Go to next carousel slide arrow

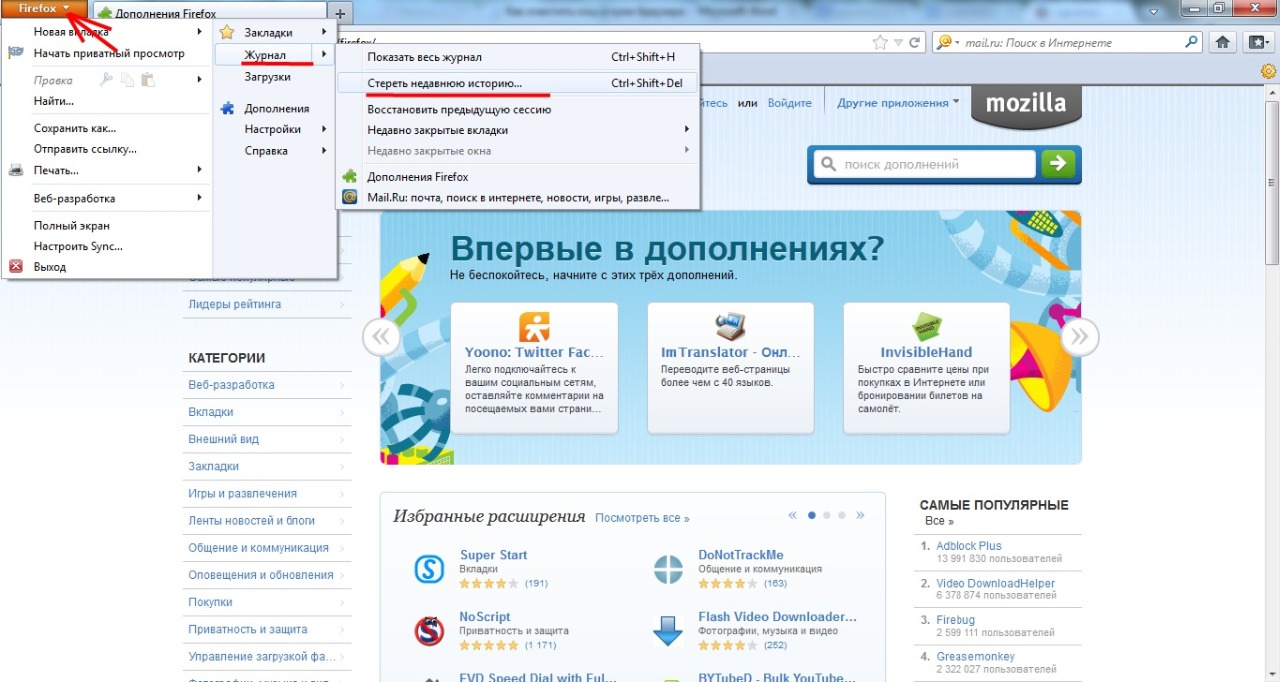point(1079,338)
